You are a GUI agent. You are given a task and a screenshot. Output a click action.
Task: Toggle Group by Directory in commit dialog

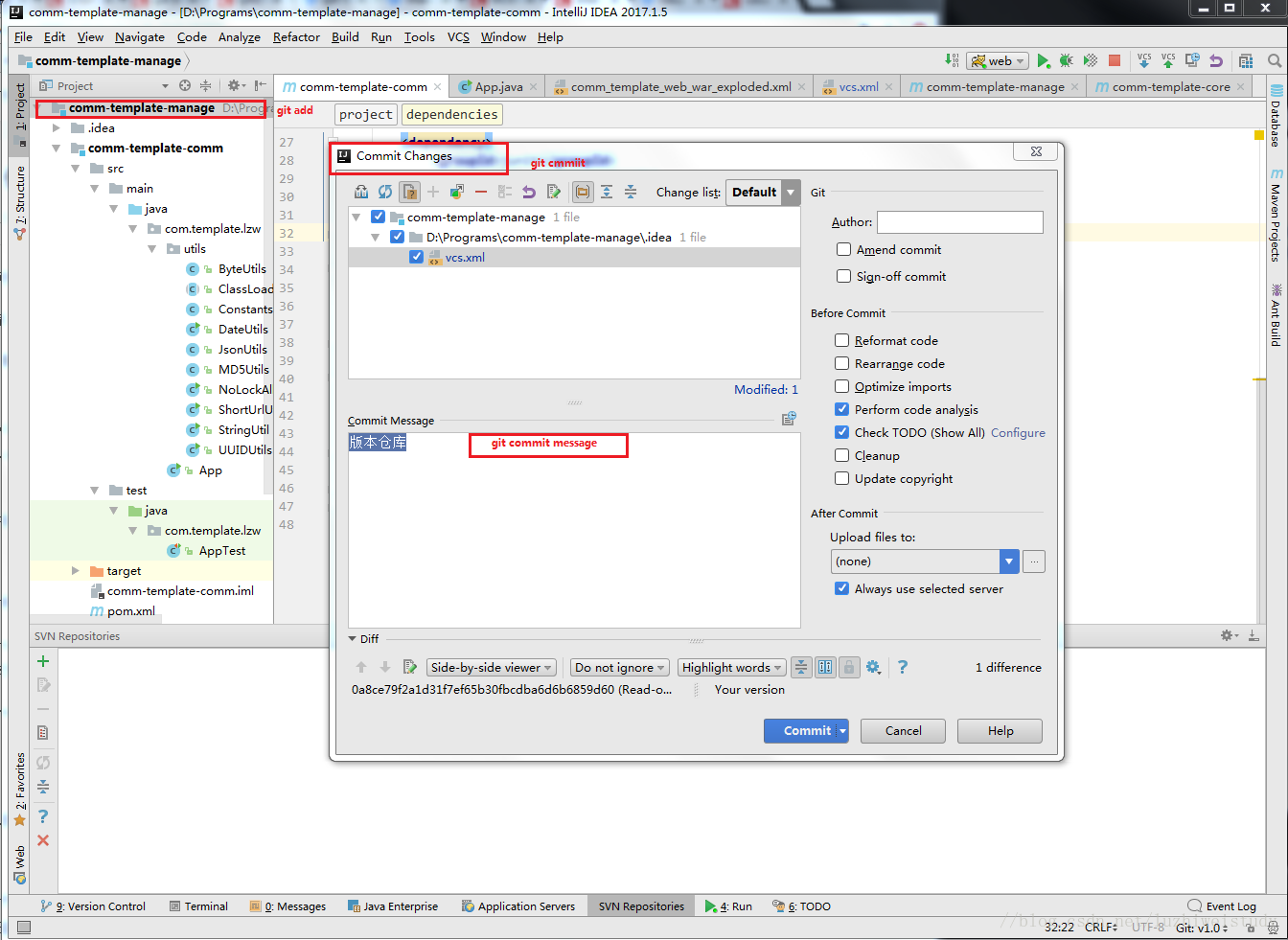coord(583,192)
